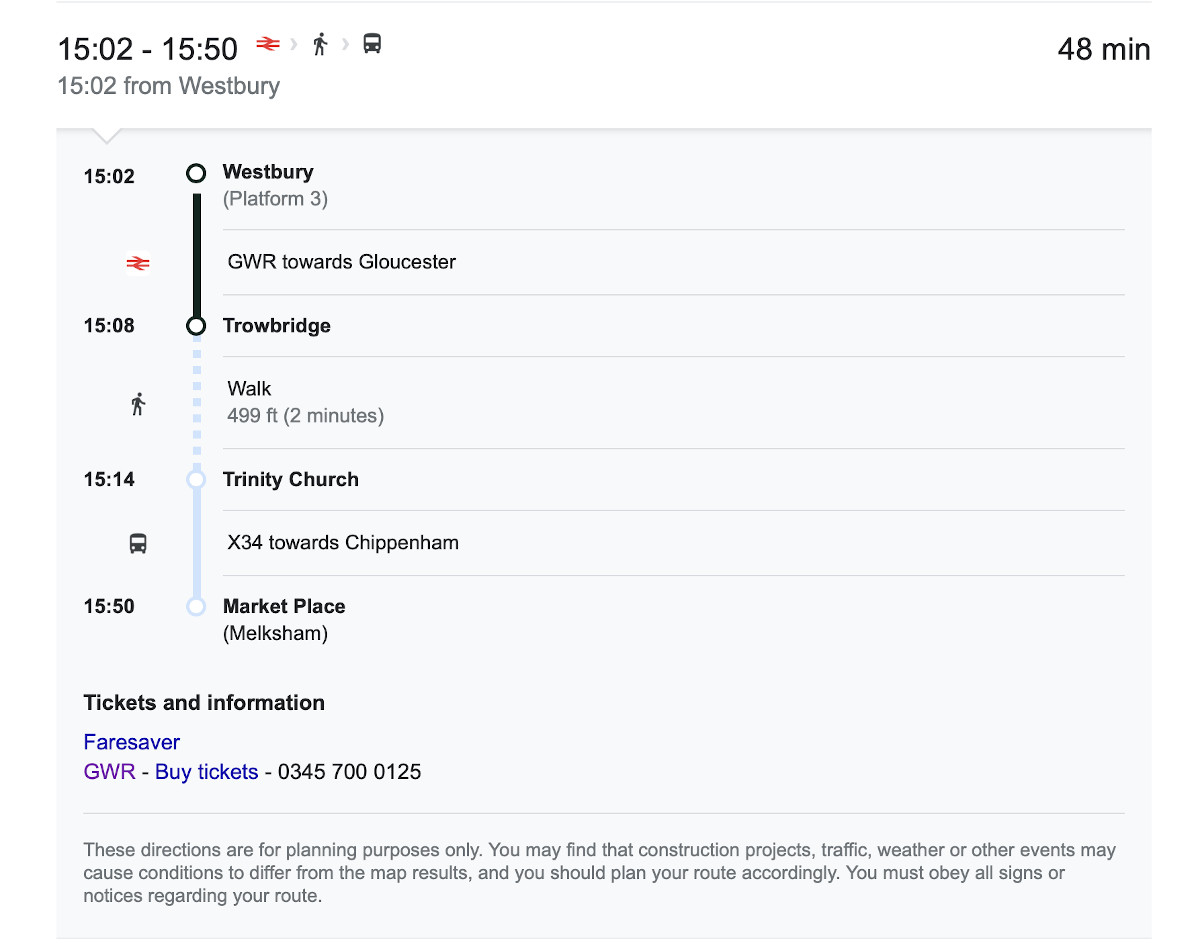Click the bus icon beside X34 step
The image size is (1200, 951).
138,544
